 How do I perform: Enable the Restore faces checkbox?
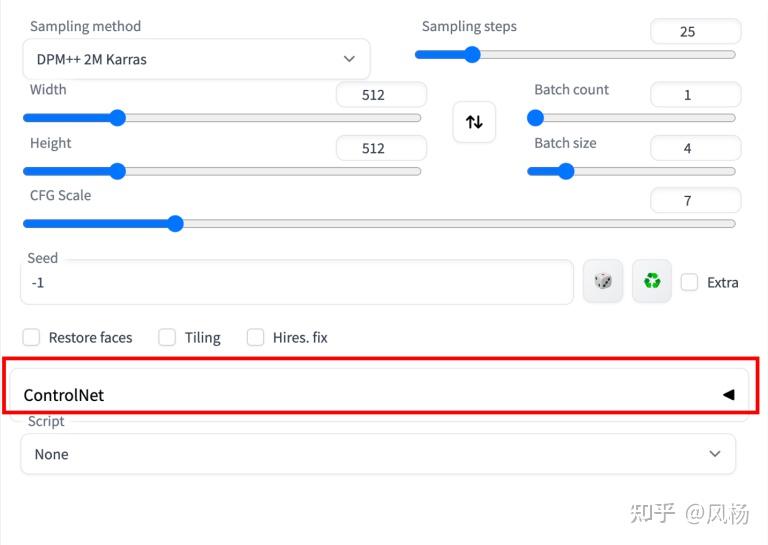click(32, 337)
